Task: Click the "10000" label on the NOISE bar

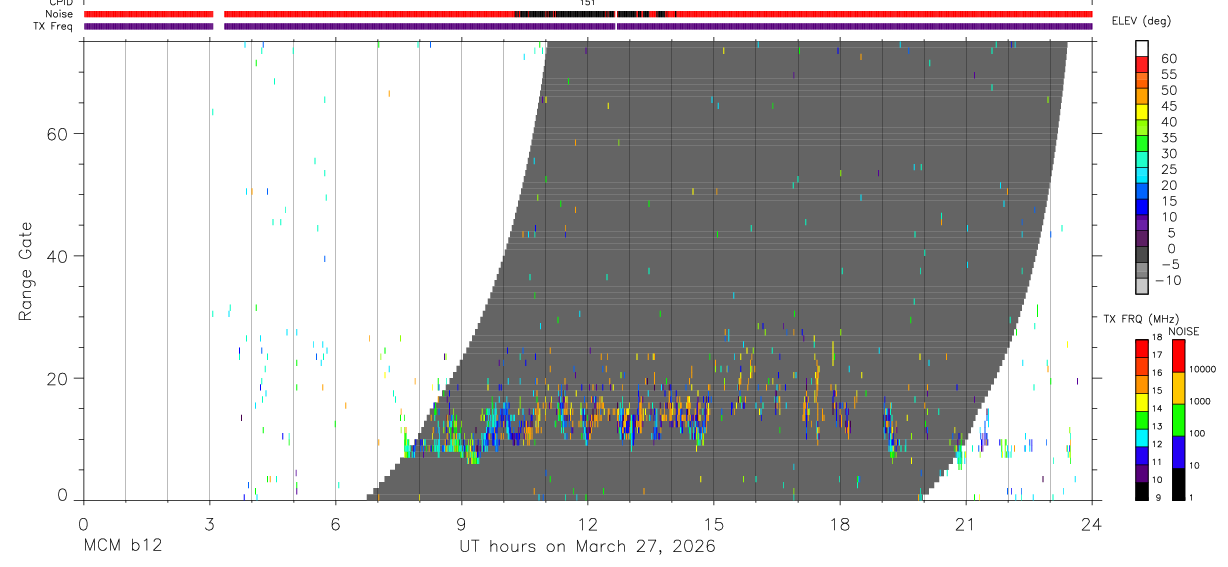Action: coord(1201,370)
